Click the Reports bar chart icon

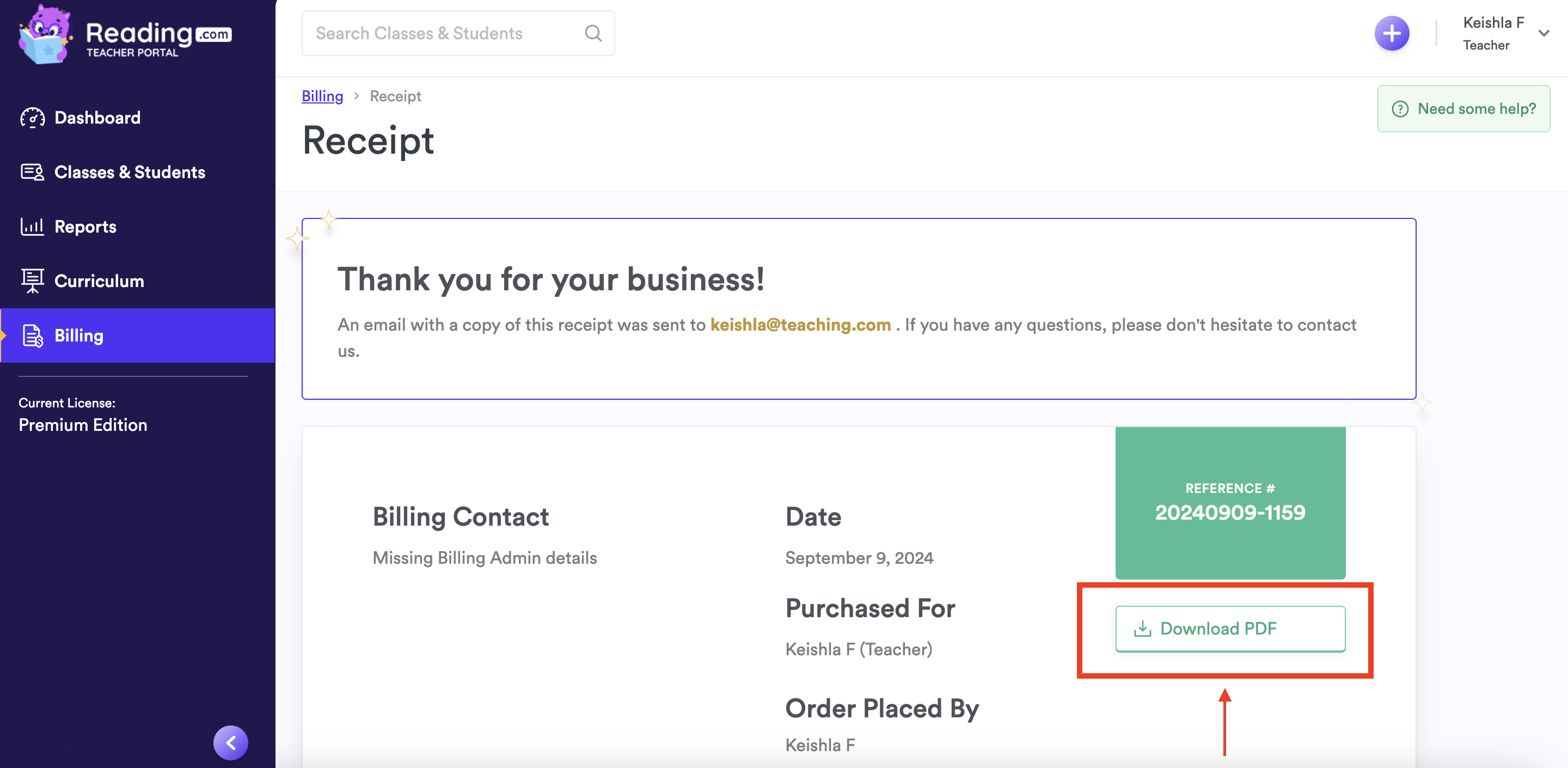click(32, 227)
